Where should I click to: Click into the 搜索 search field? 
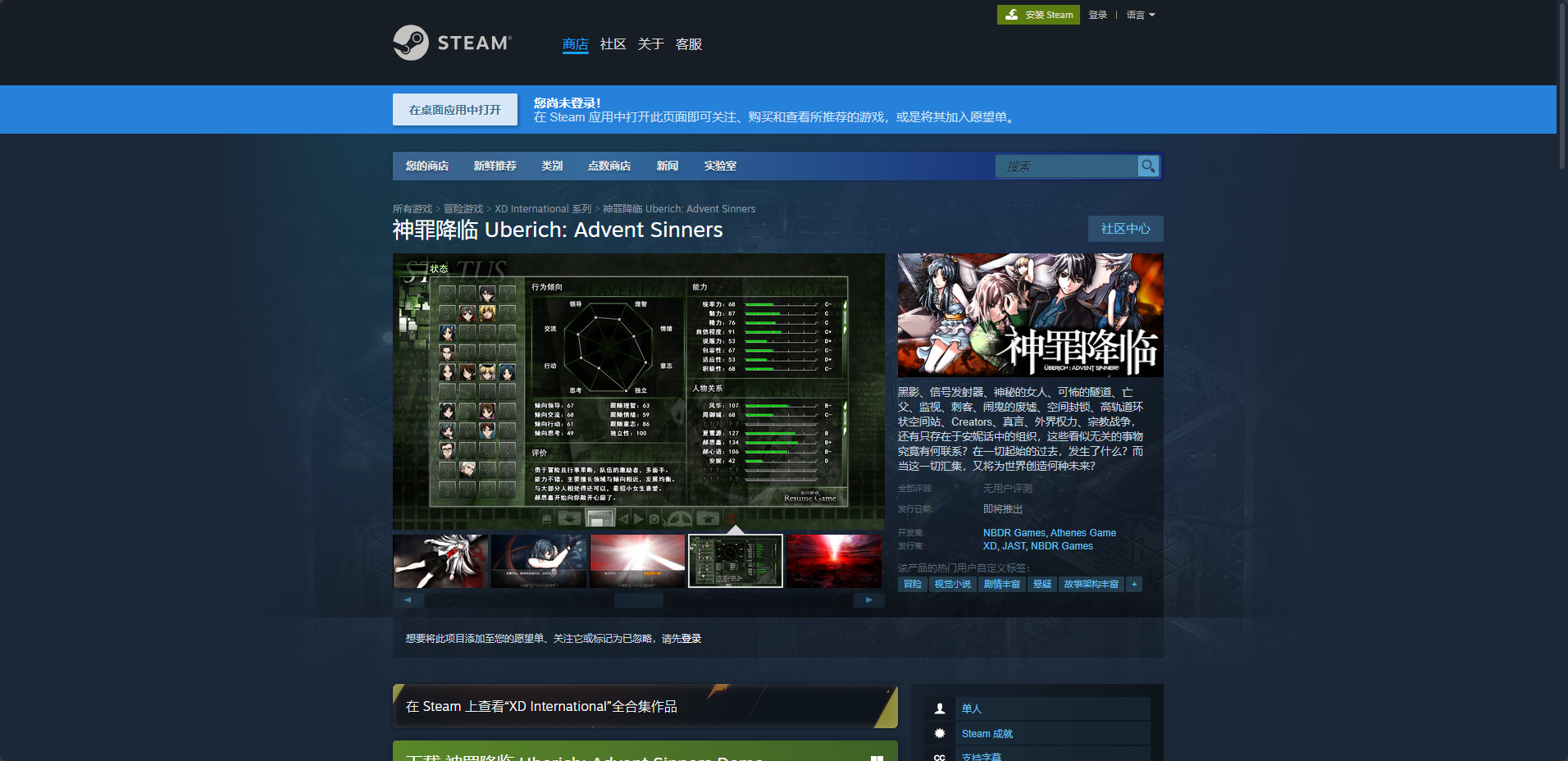[x=1067, y=166]
